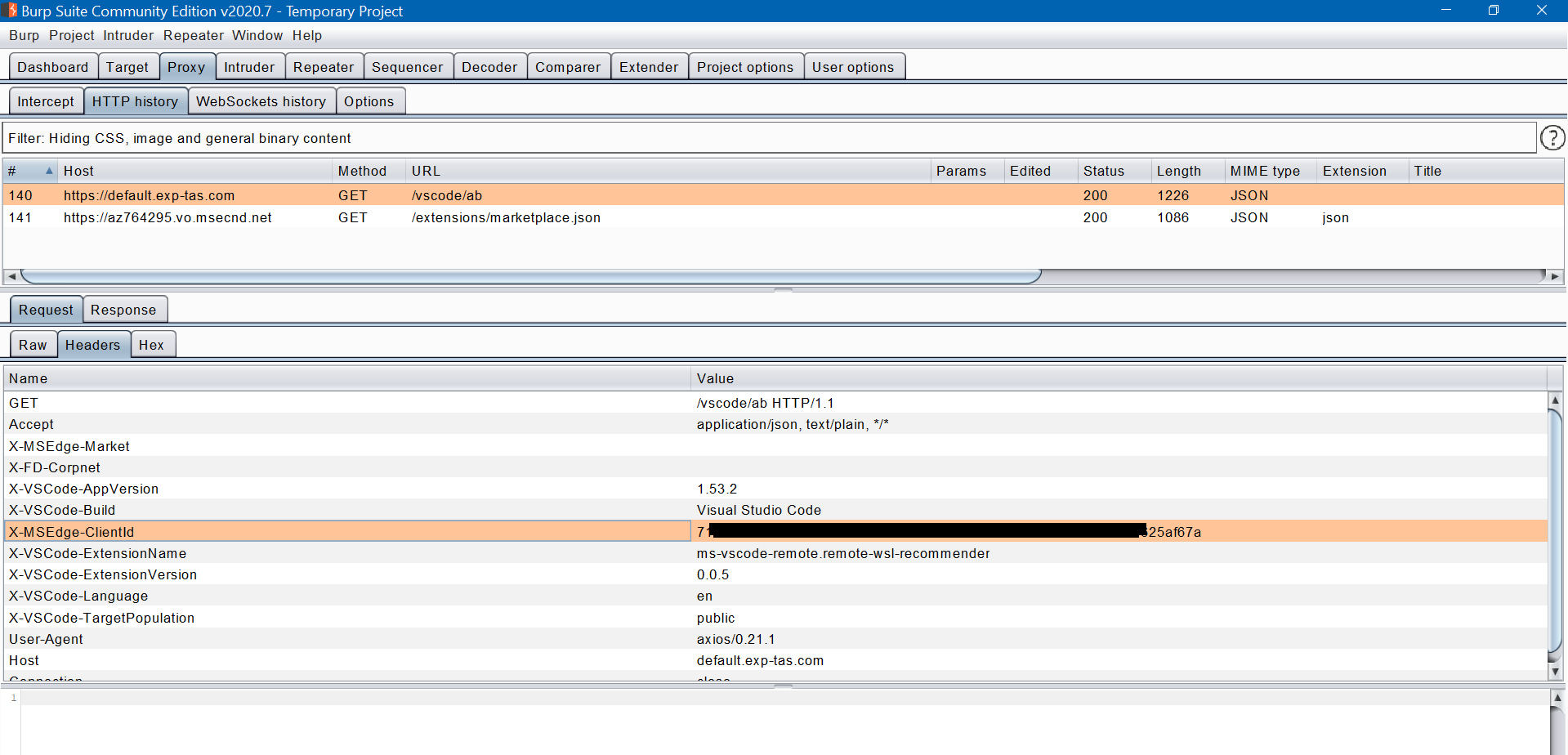This screenshot has width=1568, height=755.
Task: Switch to the Response tab
Action: (124, 309)
